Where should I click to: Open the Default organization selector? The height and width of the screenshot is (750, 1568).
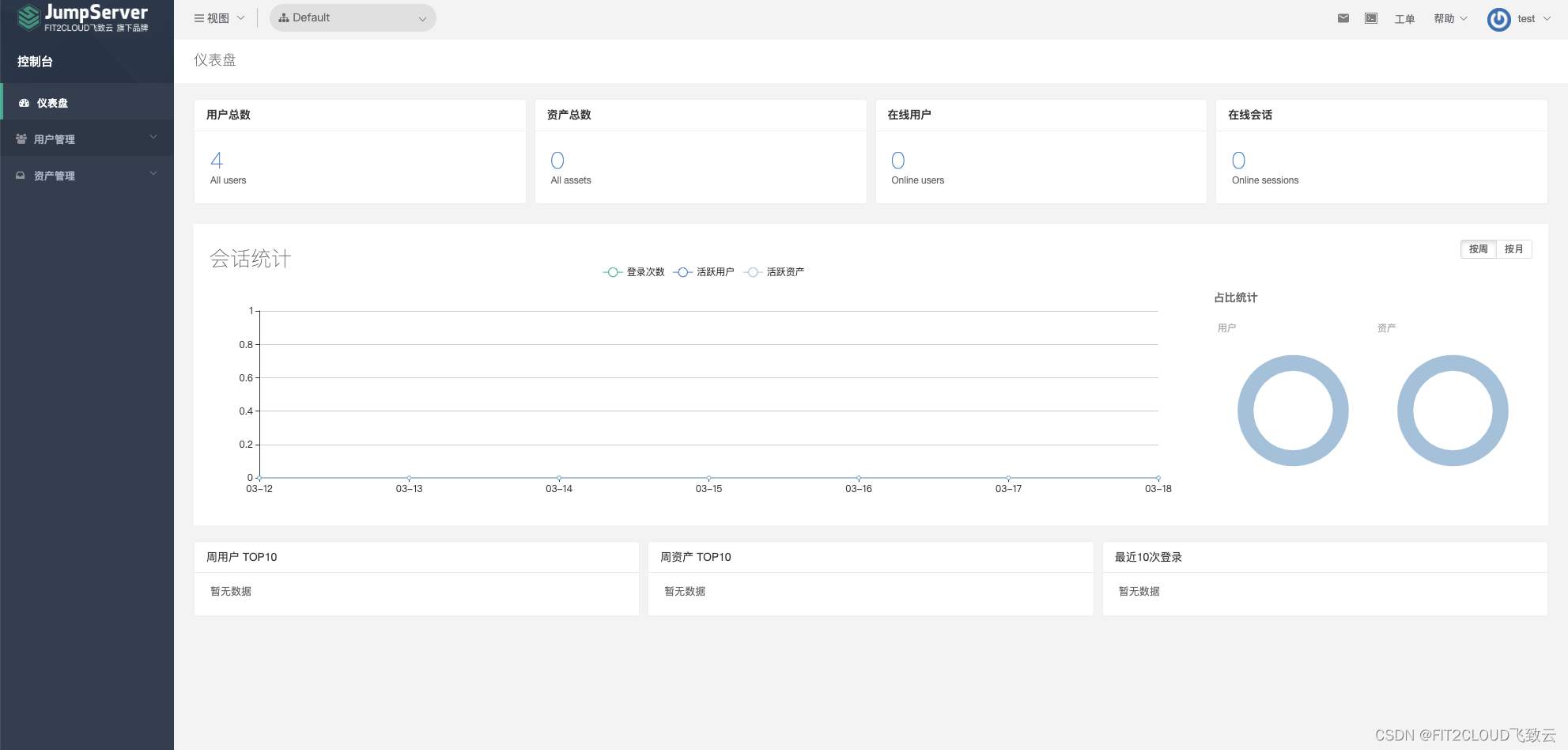[353, 17]
